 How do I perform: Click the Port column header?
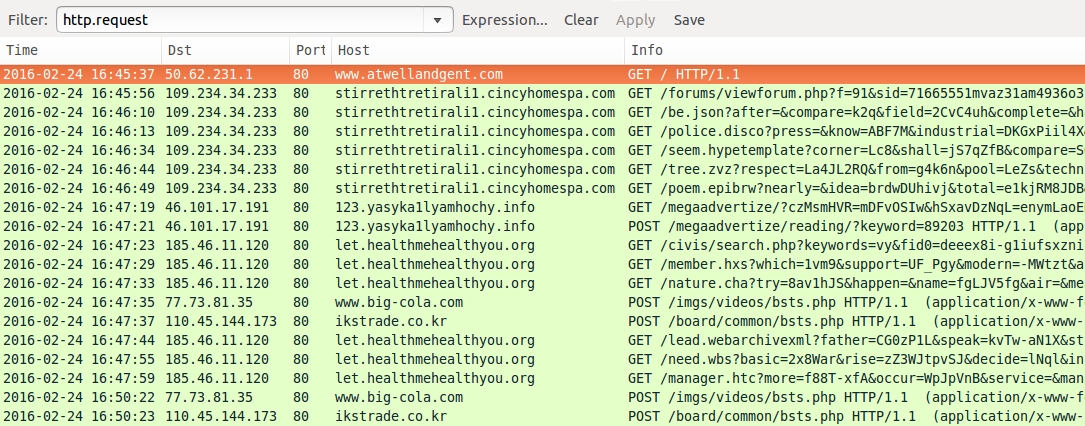point(309,50)
